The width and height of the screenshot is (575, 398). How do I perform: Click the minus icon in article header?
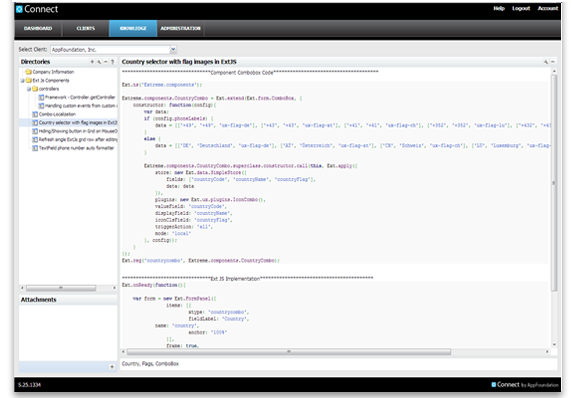553,62
